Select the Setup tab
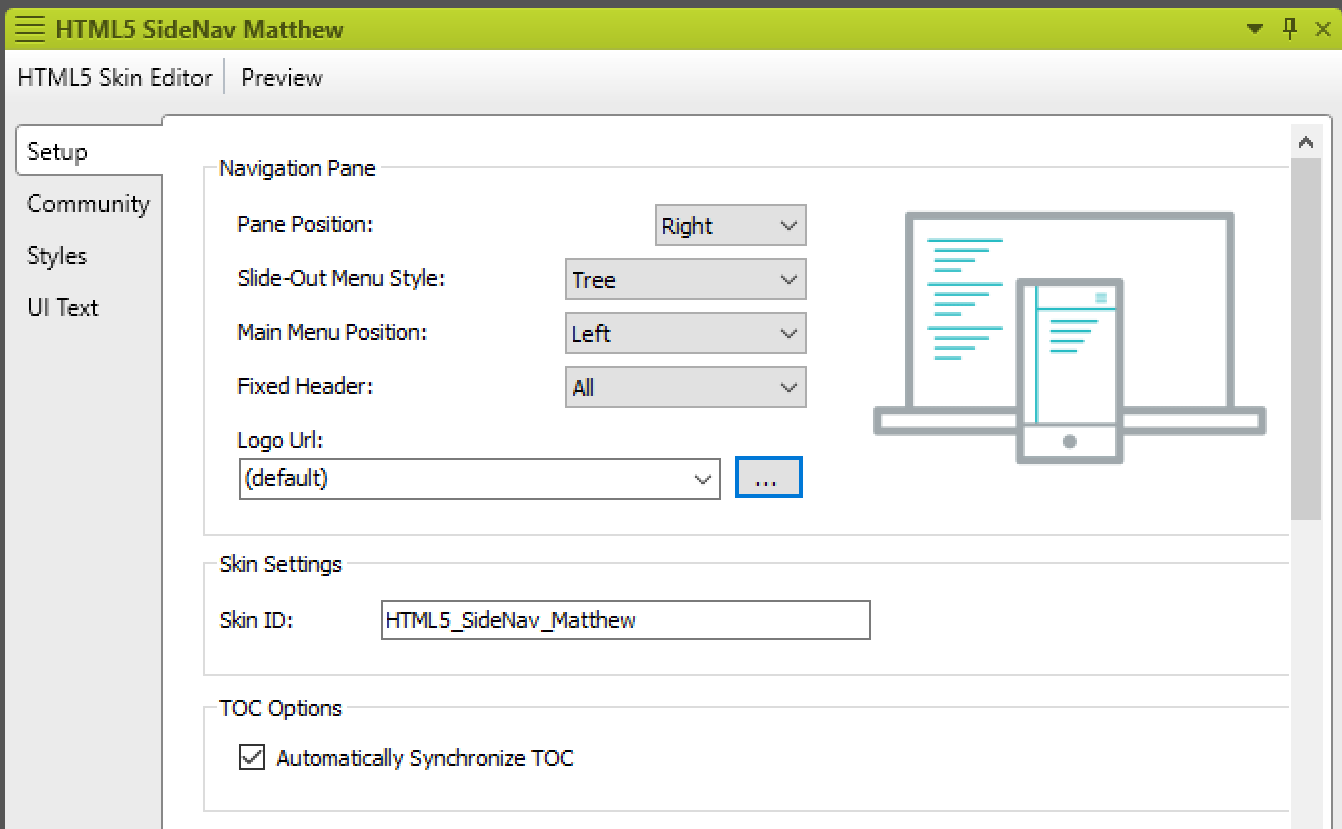Viewport: 1342px width, 829px height. [56, 151]
